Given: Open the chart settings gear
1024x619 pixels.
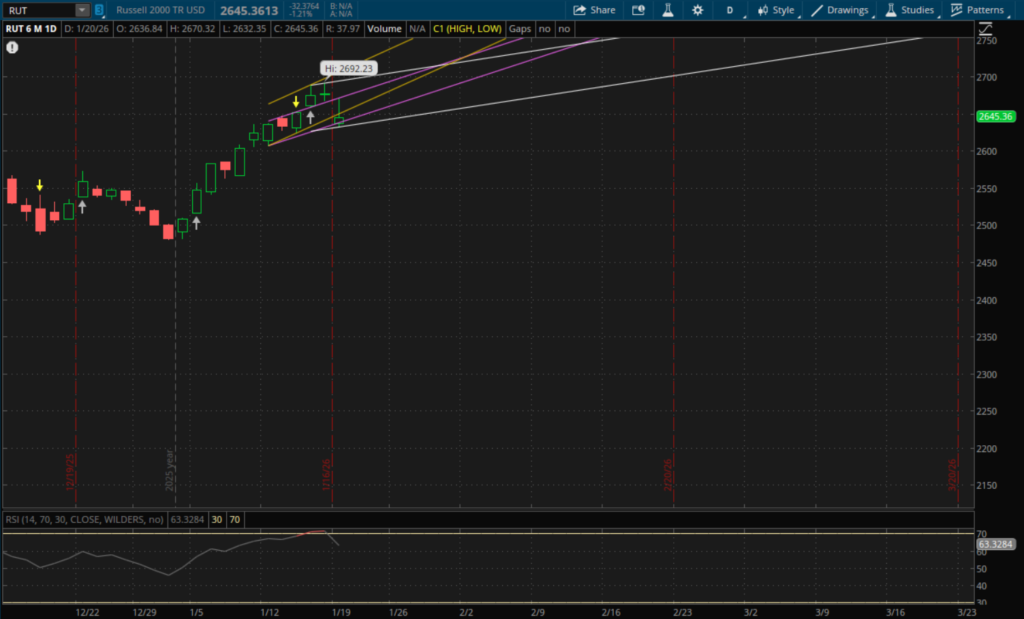Looking at the screenshot, I should tap(697, 10).
